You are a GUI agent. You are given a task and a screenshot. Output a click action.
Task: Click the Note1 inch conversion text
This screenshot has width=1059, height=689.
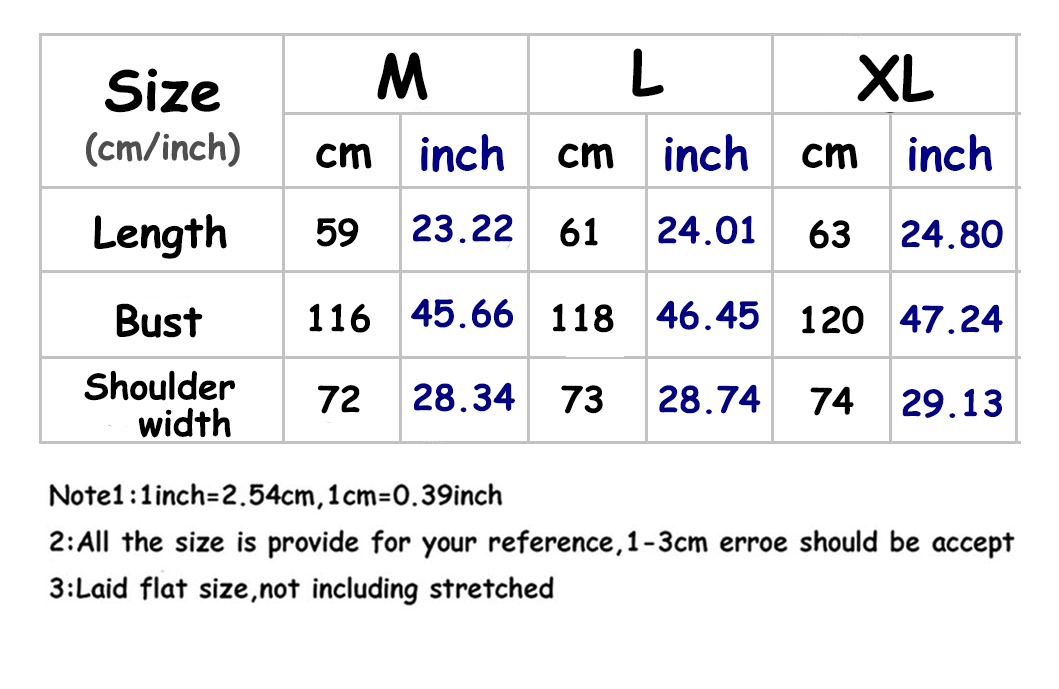(x=276, y=495)
